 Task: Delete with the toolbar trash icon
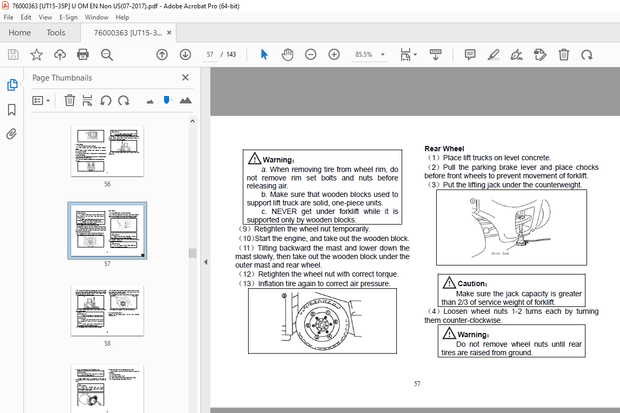tap(564, 55)
